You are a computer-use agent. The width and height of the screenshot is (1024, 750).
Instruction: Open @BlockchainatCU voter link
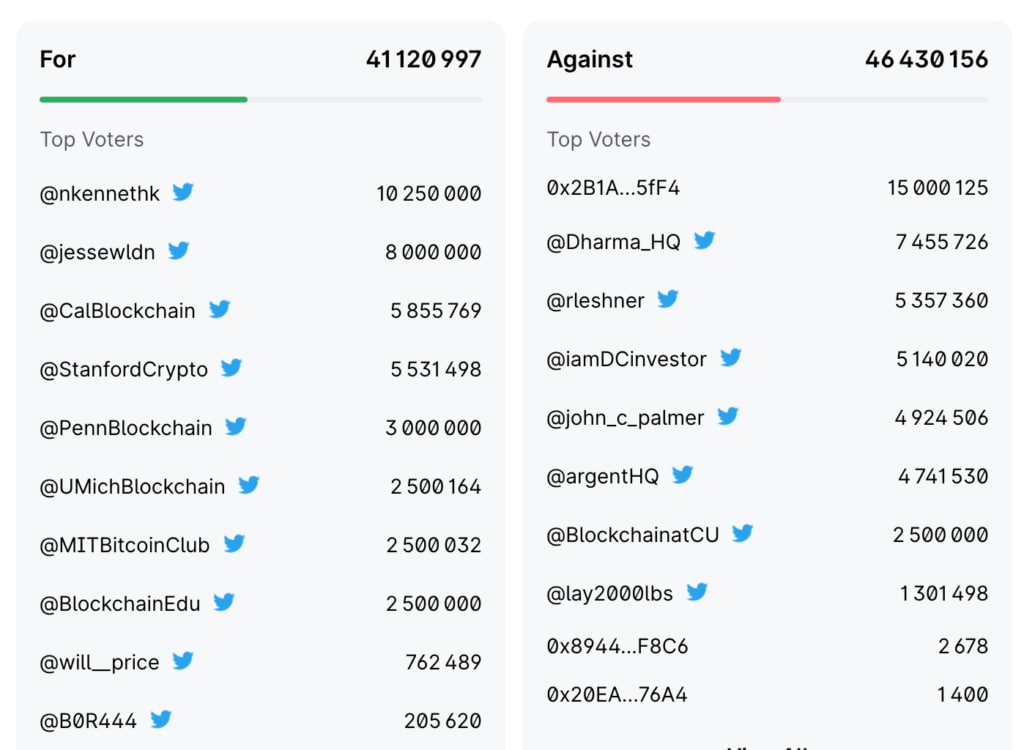[633, 535]
